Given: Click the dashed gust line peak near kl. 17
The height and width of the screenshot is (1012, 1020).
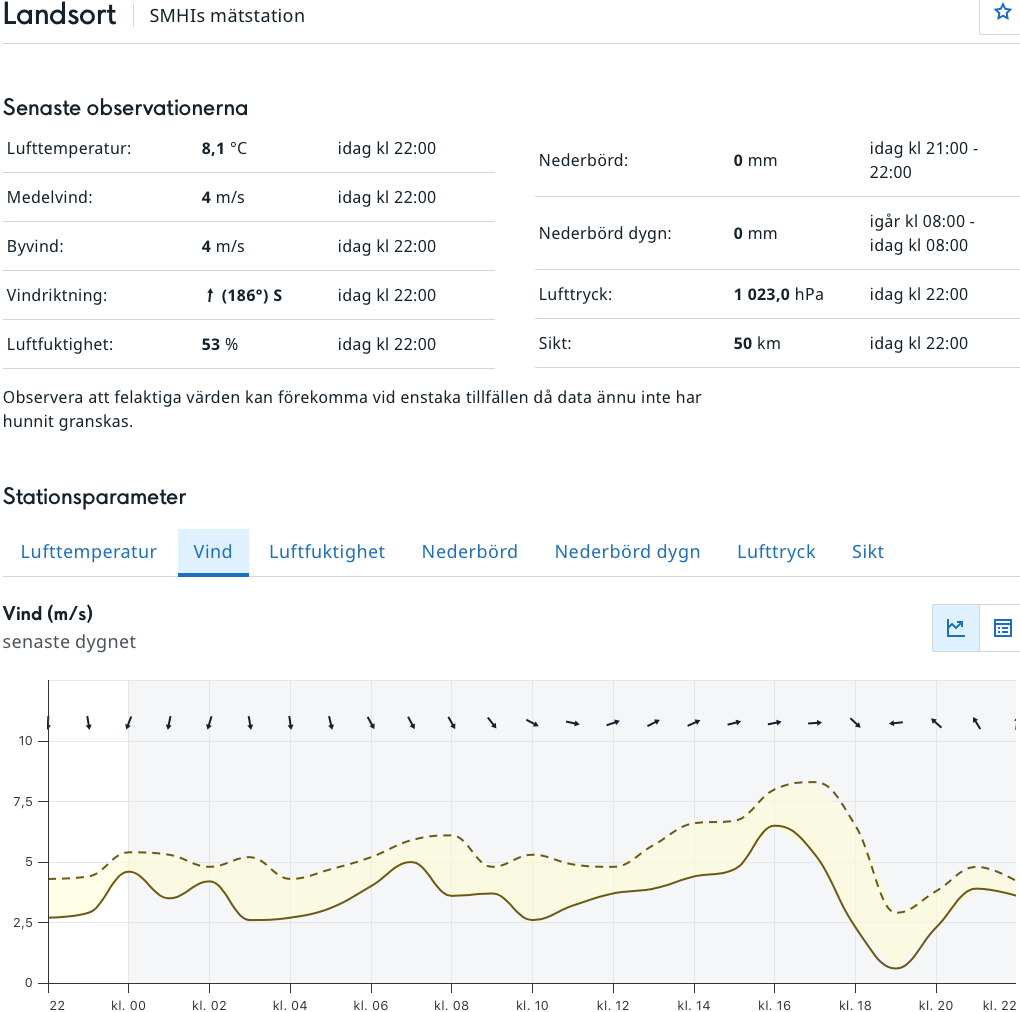Looking at the screenshot, I should coord(812,781).
